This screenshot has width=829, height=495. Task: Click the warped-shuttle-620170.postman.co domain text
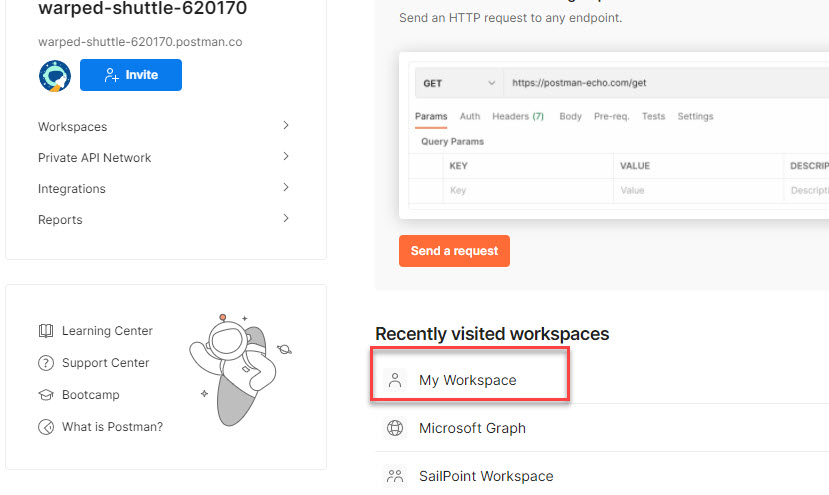pos(140,42)
